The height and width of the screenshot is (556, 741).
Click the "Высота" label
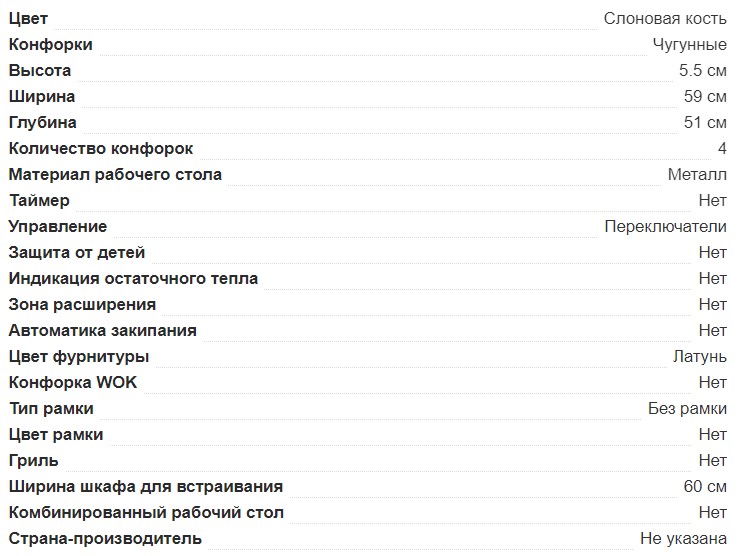coord(40,71)
